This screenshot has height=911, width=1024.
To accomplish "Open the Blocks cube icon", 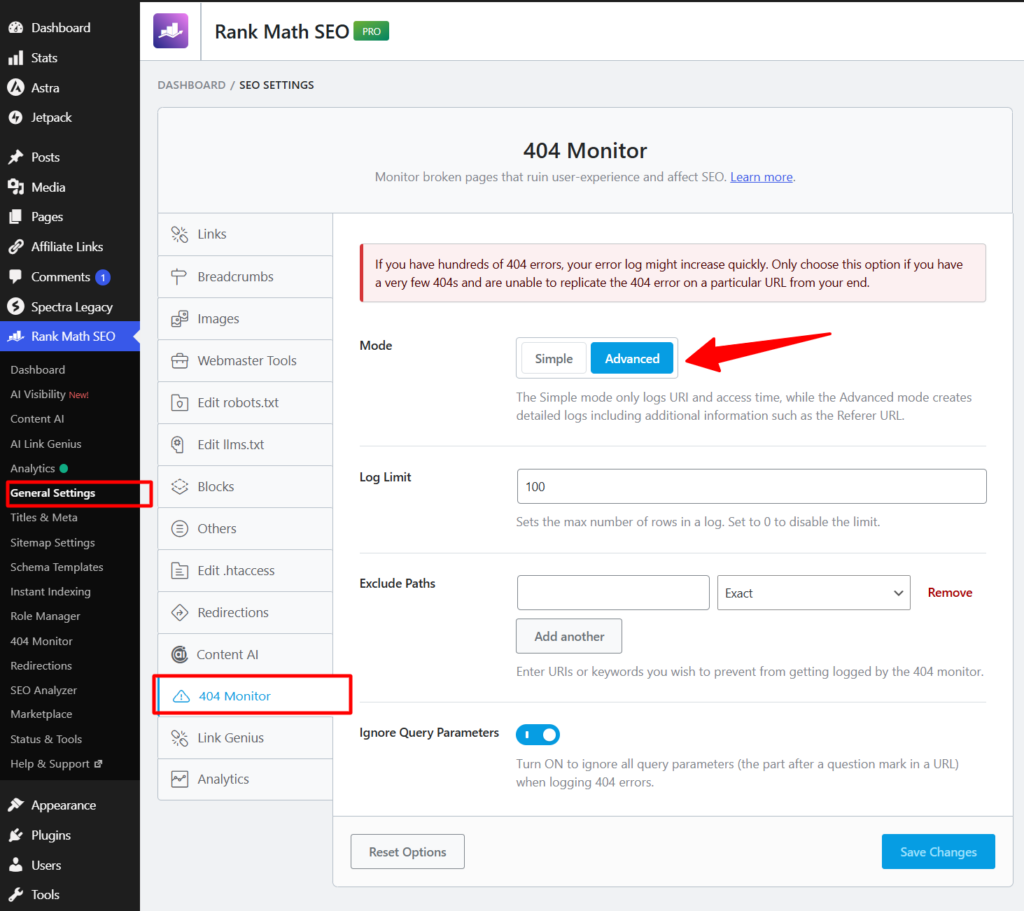I will (179, 487).
